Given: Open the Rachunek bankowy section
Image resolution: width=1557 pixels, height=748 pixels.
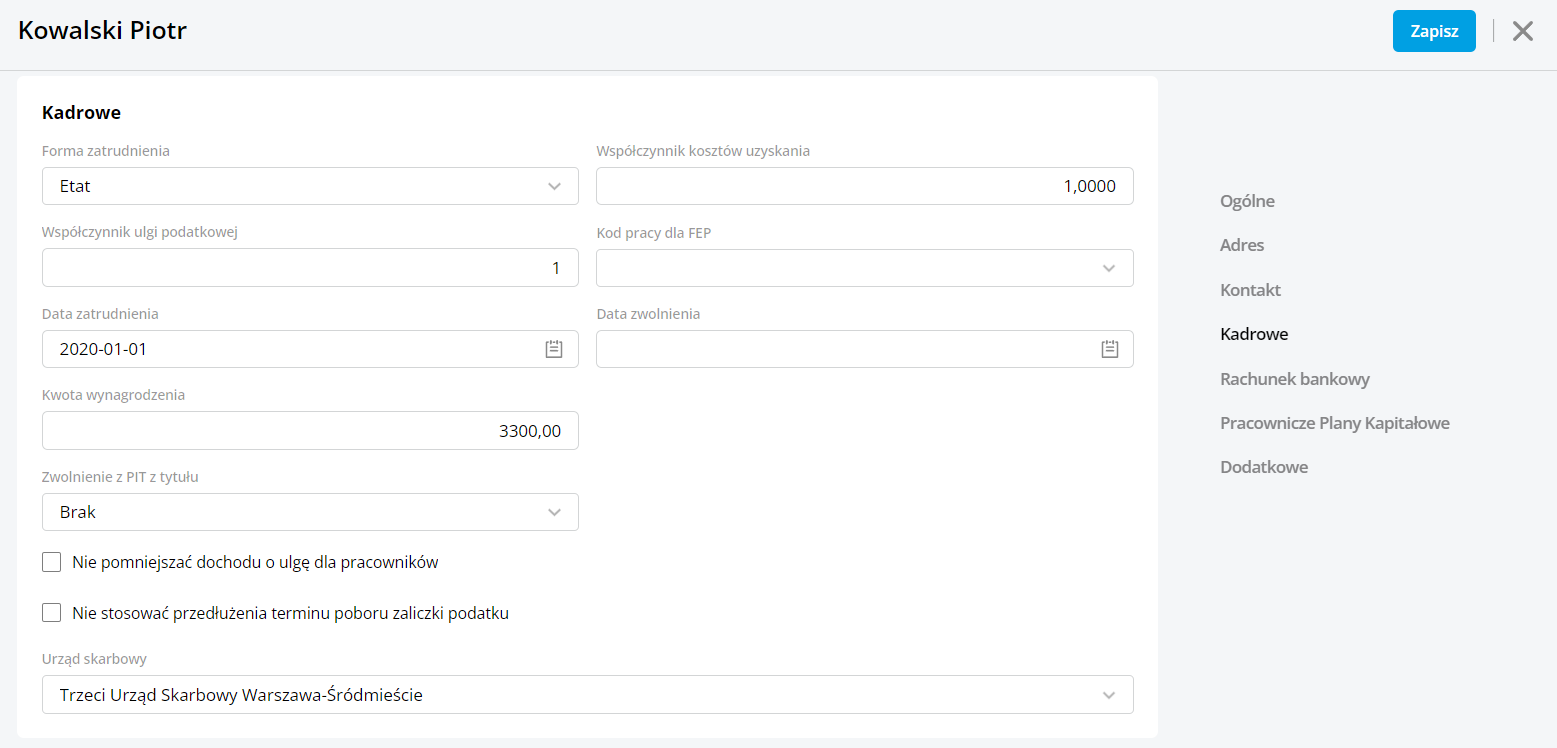Looking at the screenshot, I should 1294,379.
